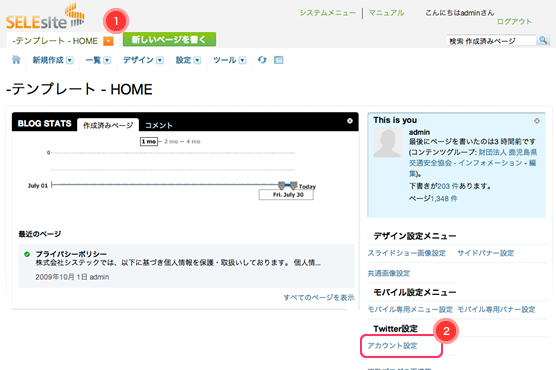Click the 2009年10月 1日 admin date text

(x=72, y=277)
